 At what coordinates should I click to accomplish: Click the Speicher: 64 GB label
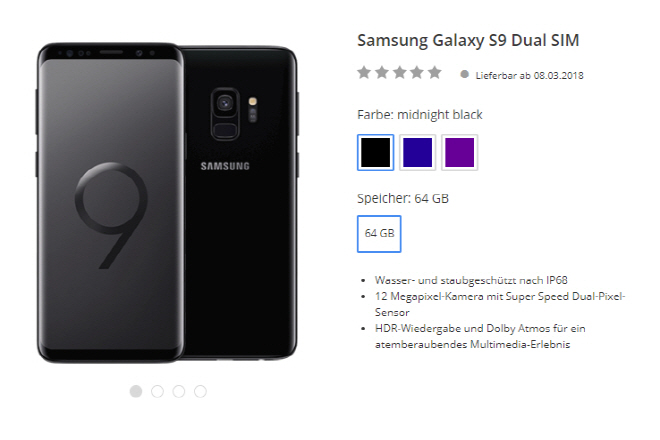403,198
